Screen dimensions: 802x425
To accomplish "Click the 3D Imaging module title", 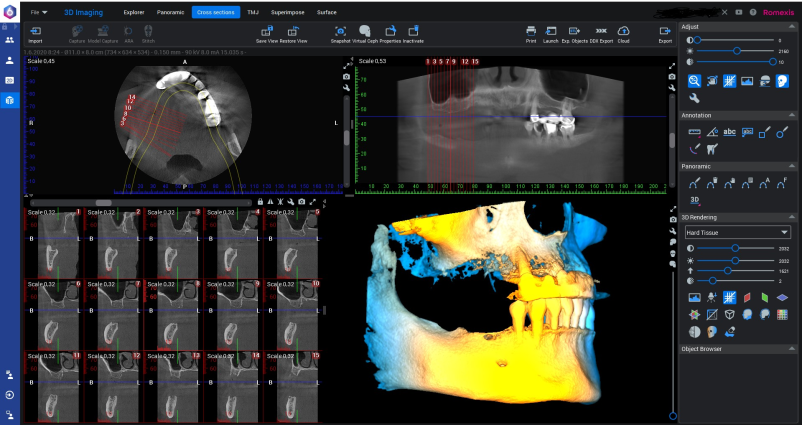I will [83, 12].
